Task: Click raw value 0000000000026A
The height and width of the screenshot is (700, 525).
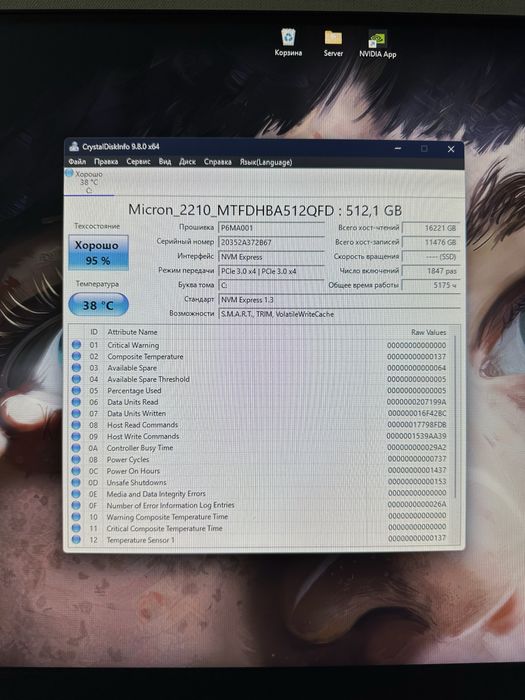Action: pos(417,504)
